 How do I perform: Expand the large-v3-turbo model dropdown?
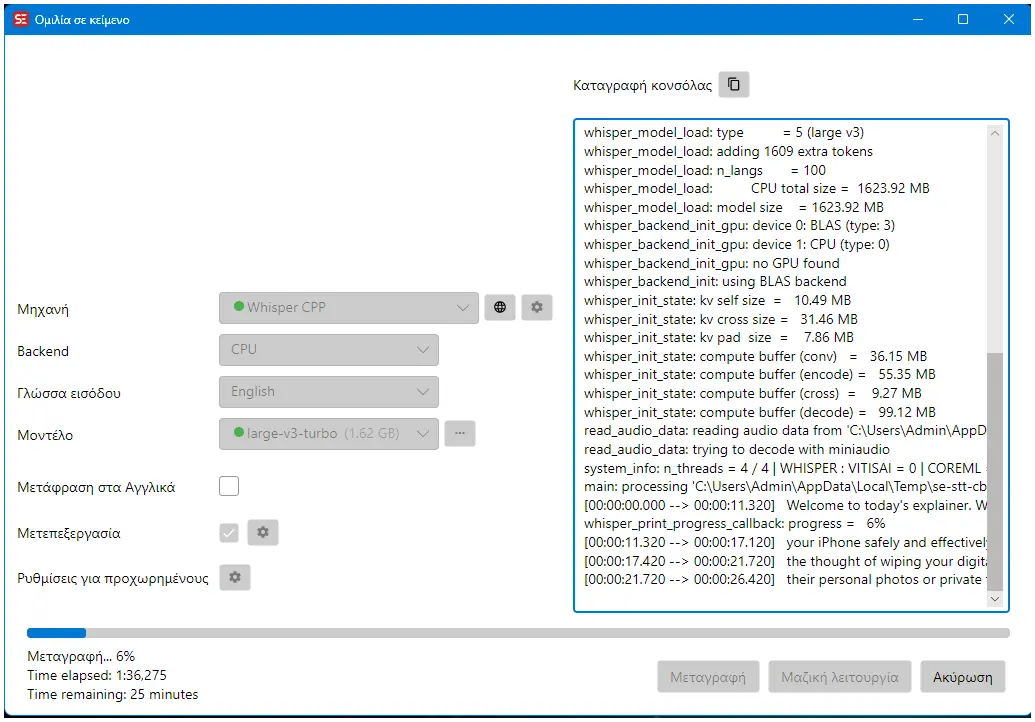tap(329, 434)
